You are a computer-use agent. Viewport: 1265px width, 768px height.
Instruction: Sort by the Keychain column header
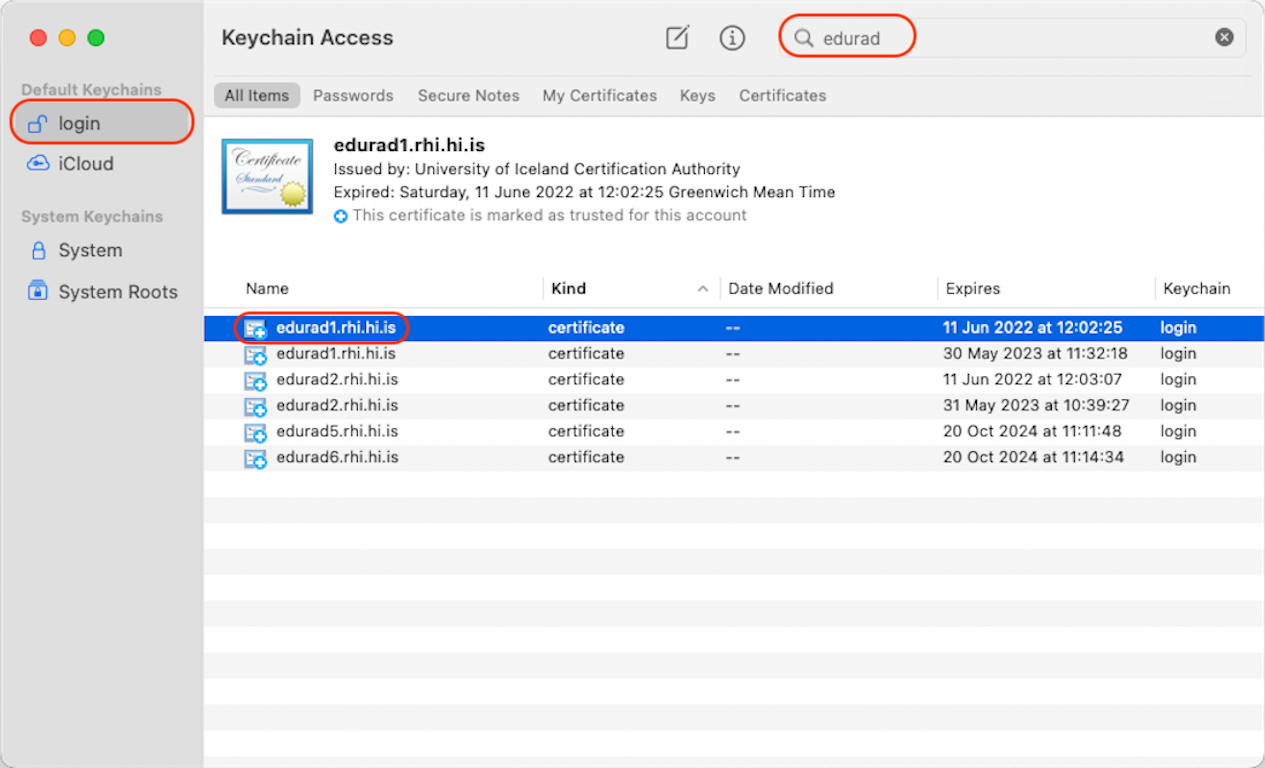(1197, 289)
